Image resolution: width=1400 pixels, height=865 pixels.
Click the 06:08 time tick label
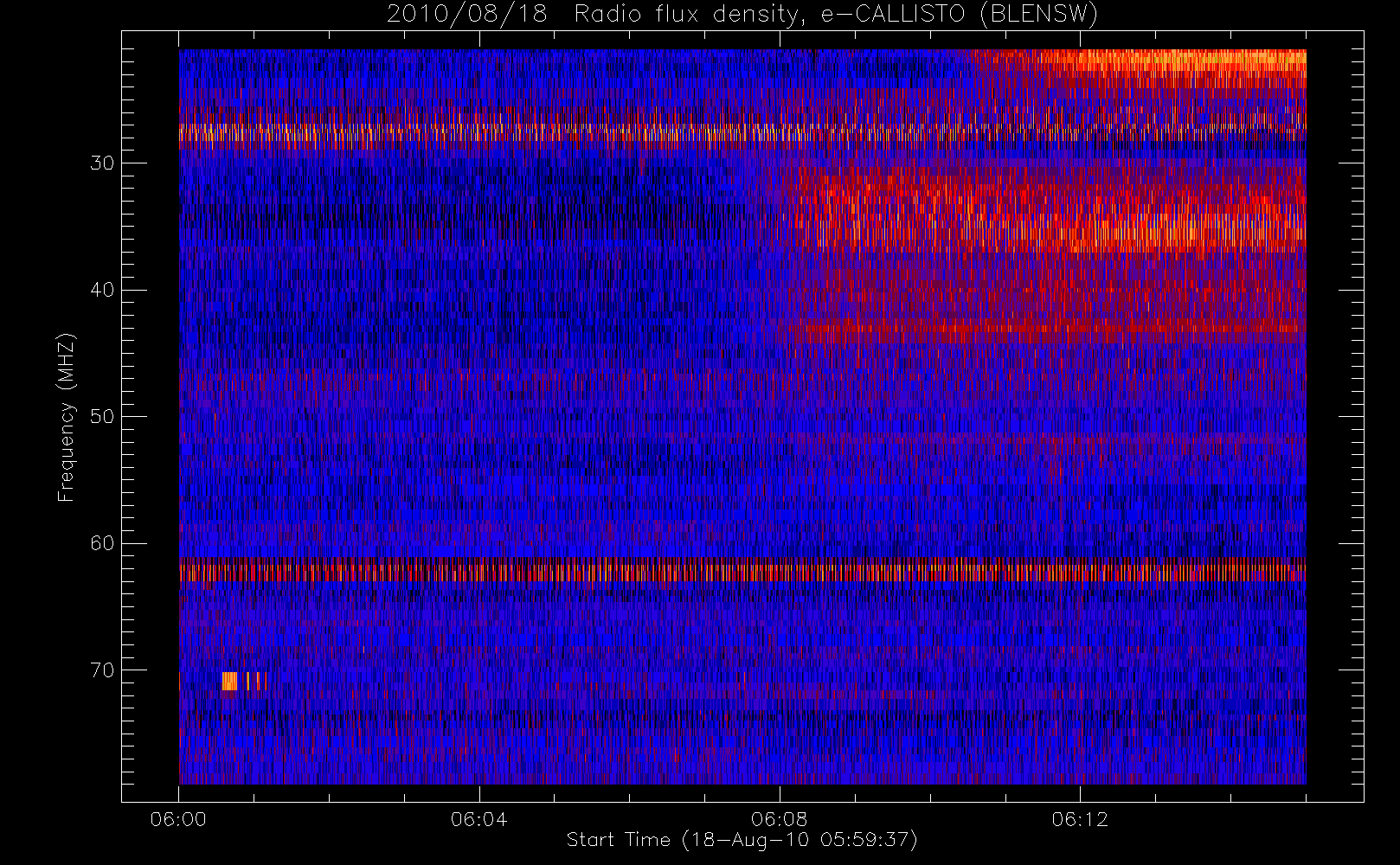click(x=779, y=819)
